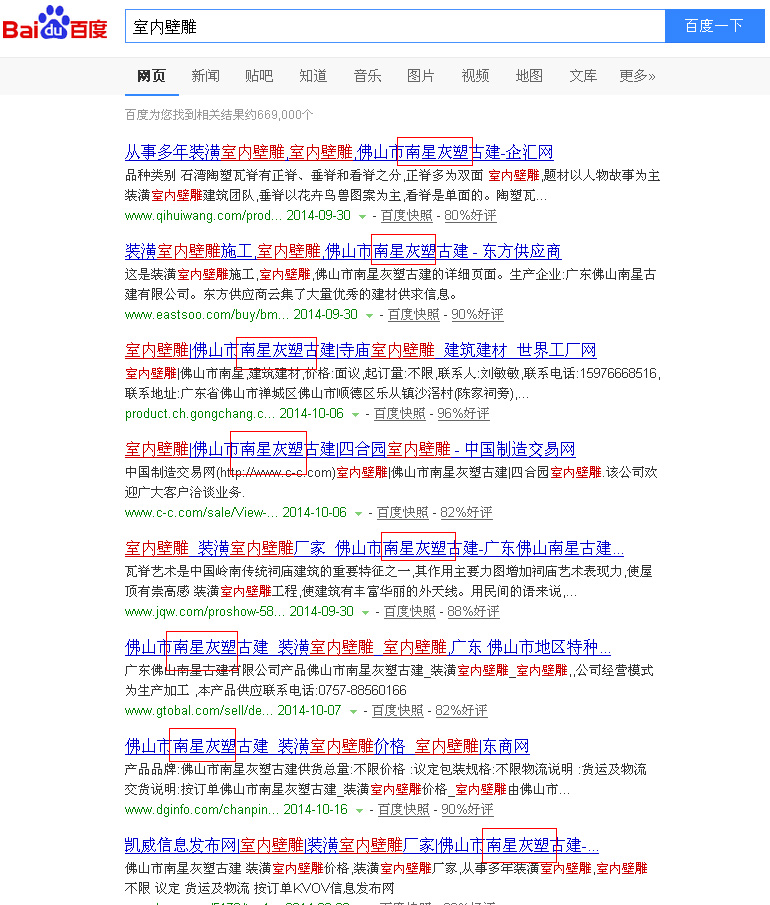Expand the 更多» menu
Screen dimensions: 770x905
click(x=637, y=76)
